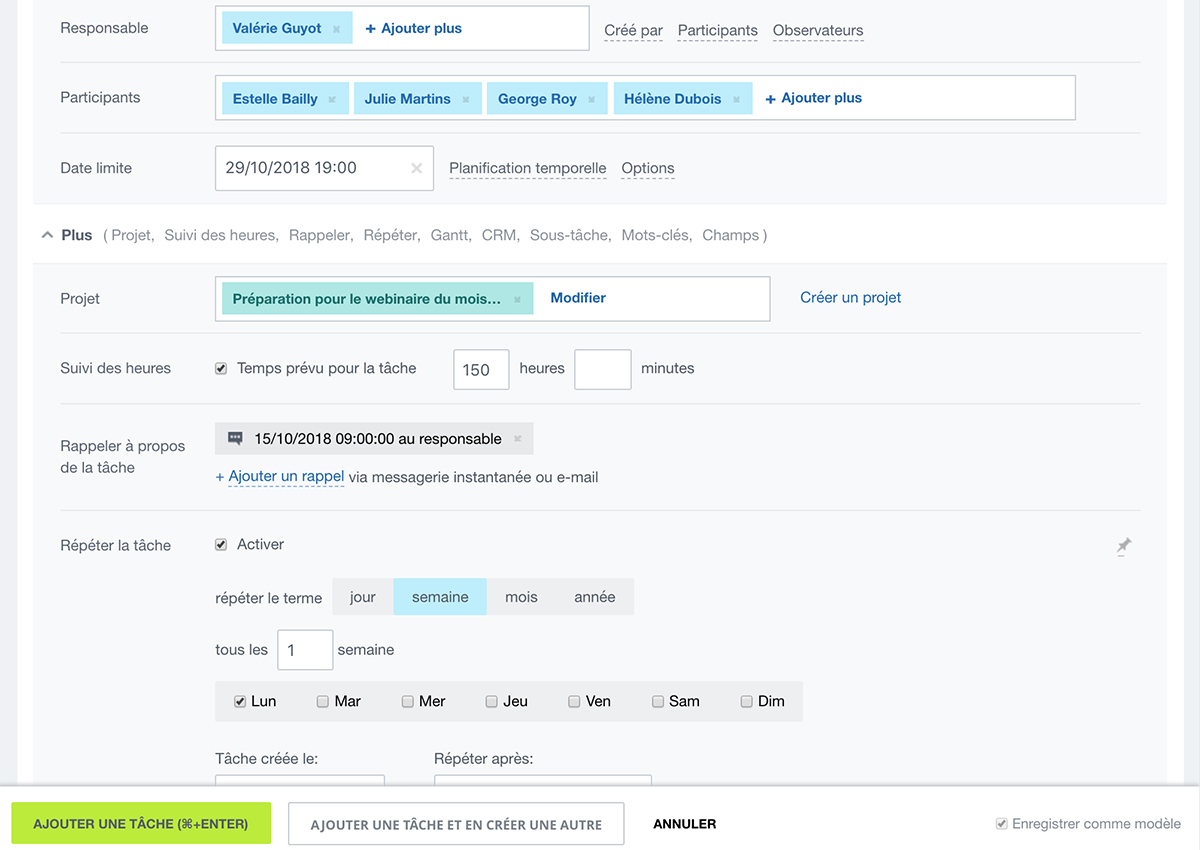Viewport: 1200px width, 850px height.
Task: Select mois as repeat term
Action: point(521,597)
